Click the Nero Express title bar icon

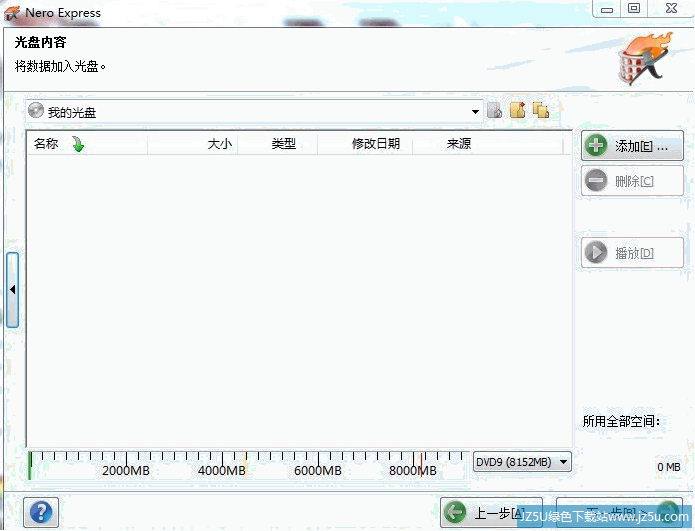pos(12,13)
